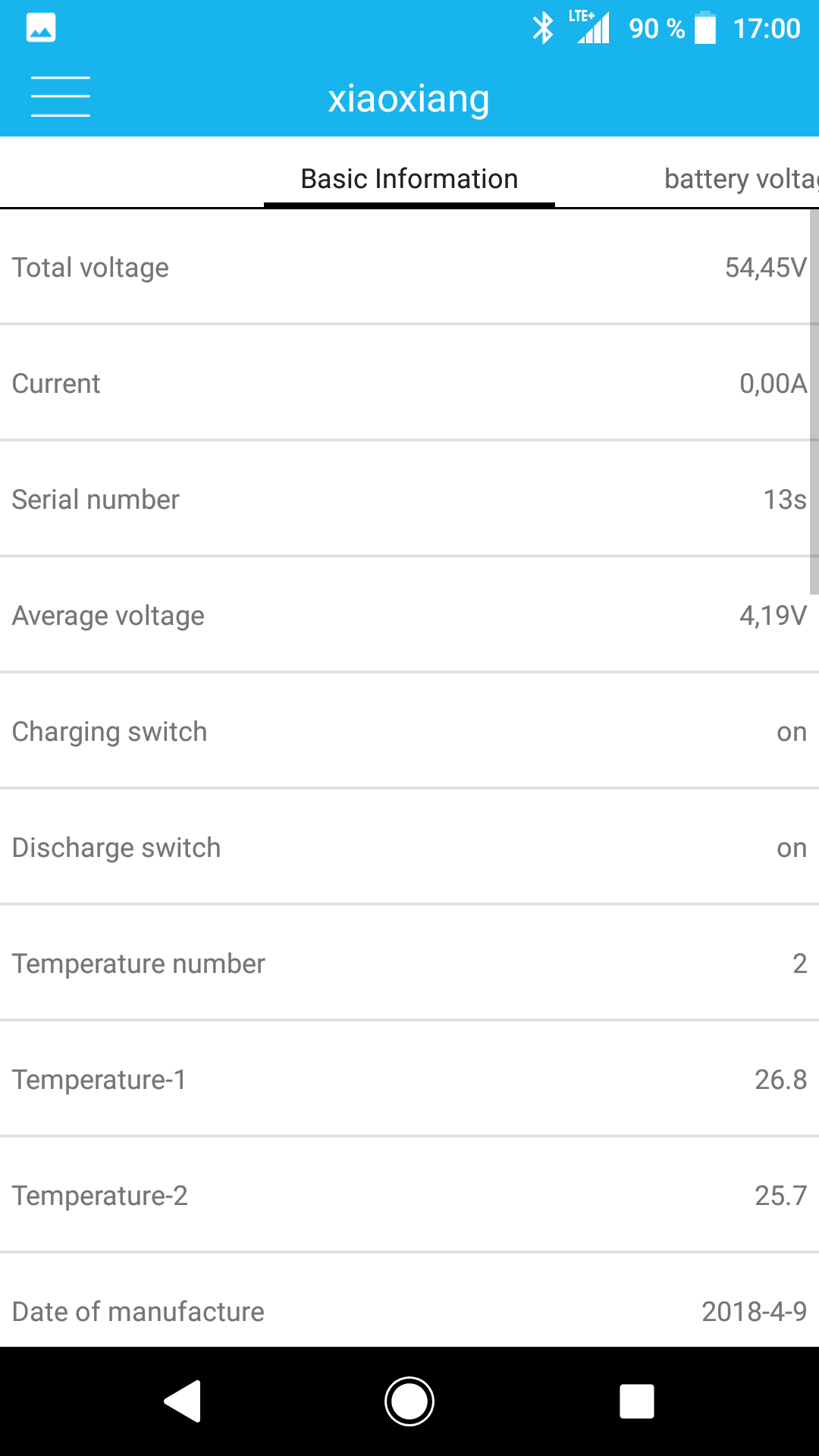
Task: Select the Basic Information tab
Action: point(409,179)
